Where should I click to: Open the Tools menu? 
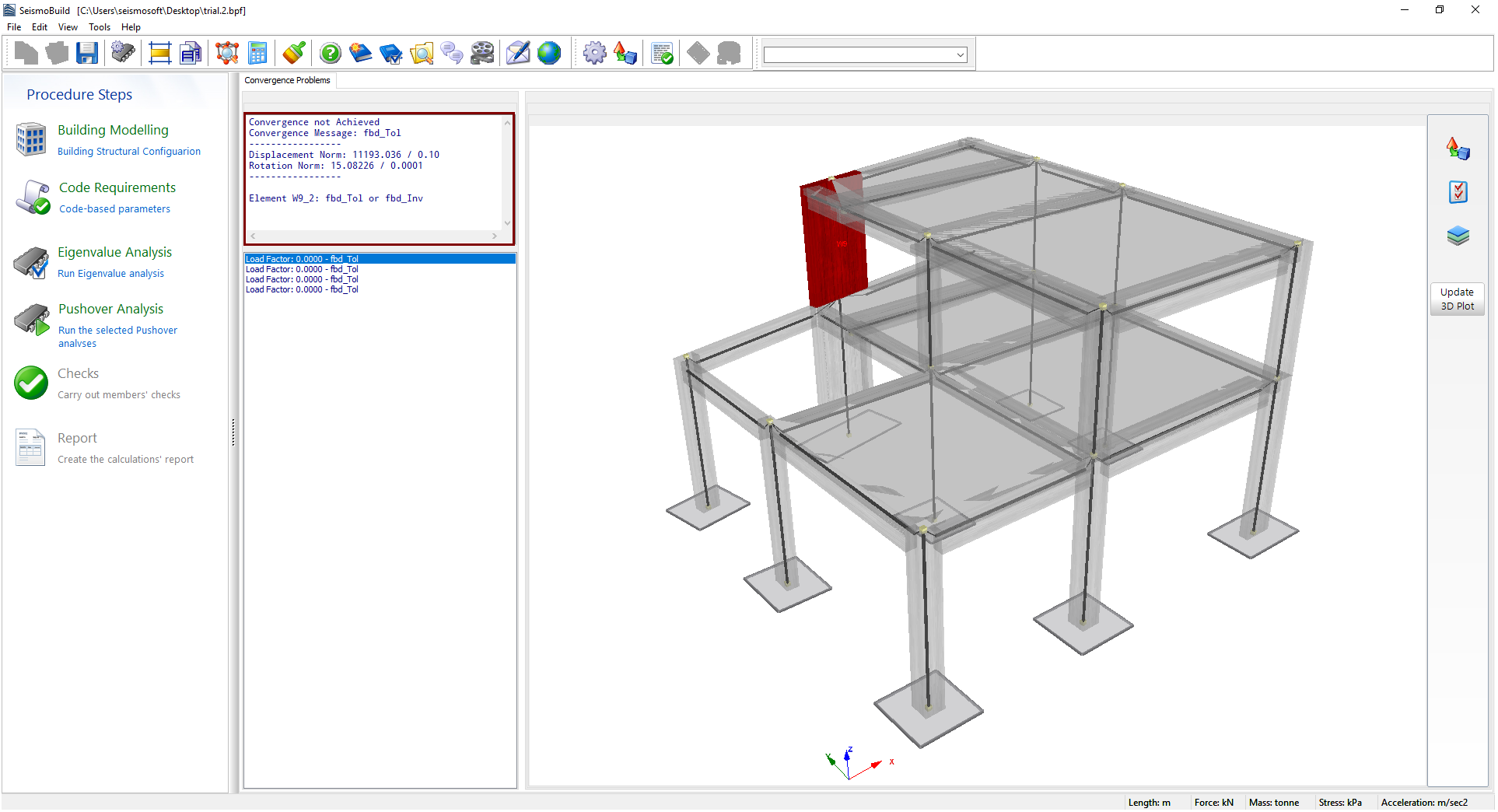point(100,27)
